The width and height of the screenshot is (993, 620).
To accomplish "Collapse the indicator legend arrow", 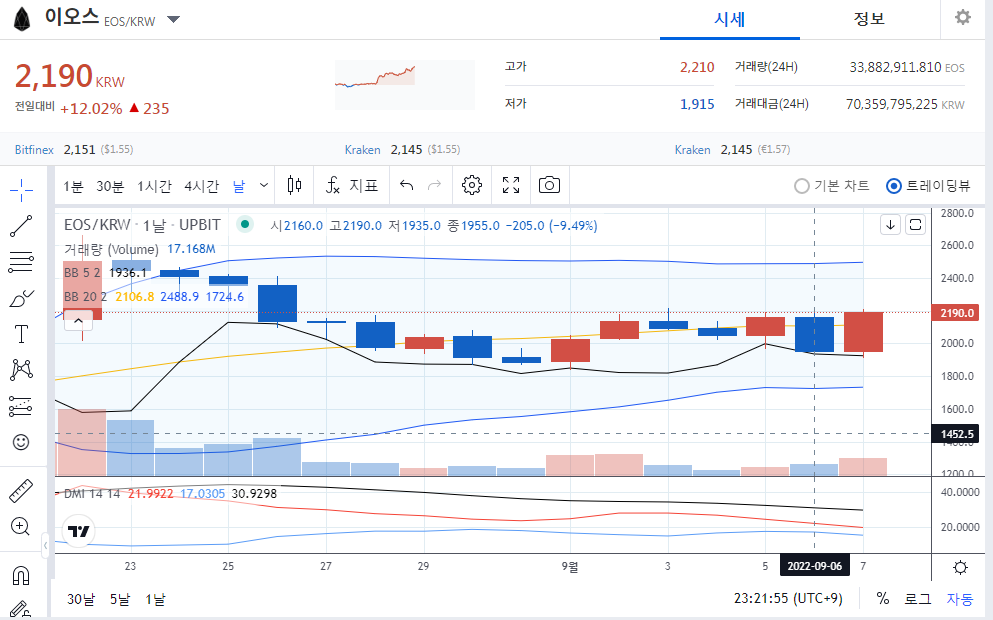I will 79,321.
